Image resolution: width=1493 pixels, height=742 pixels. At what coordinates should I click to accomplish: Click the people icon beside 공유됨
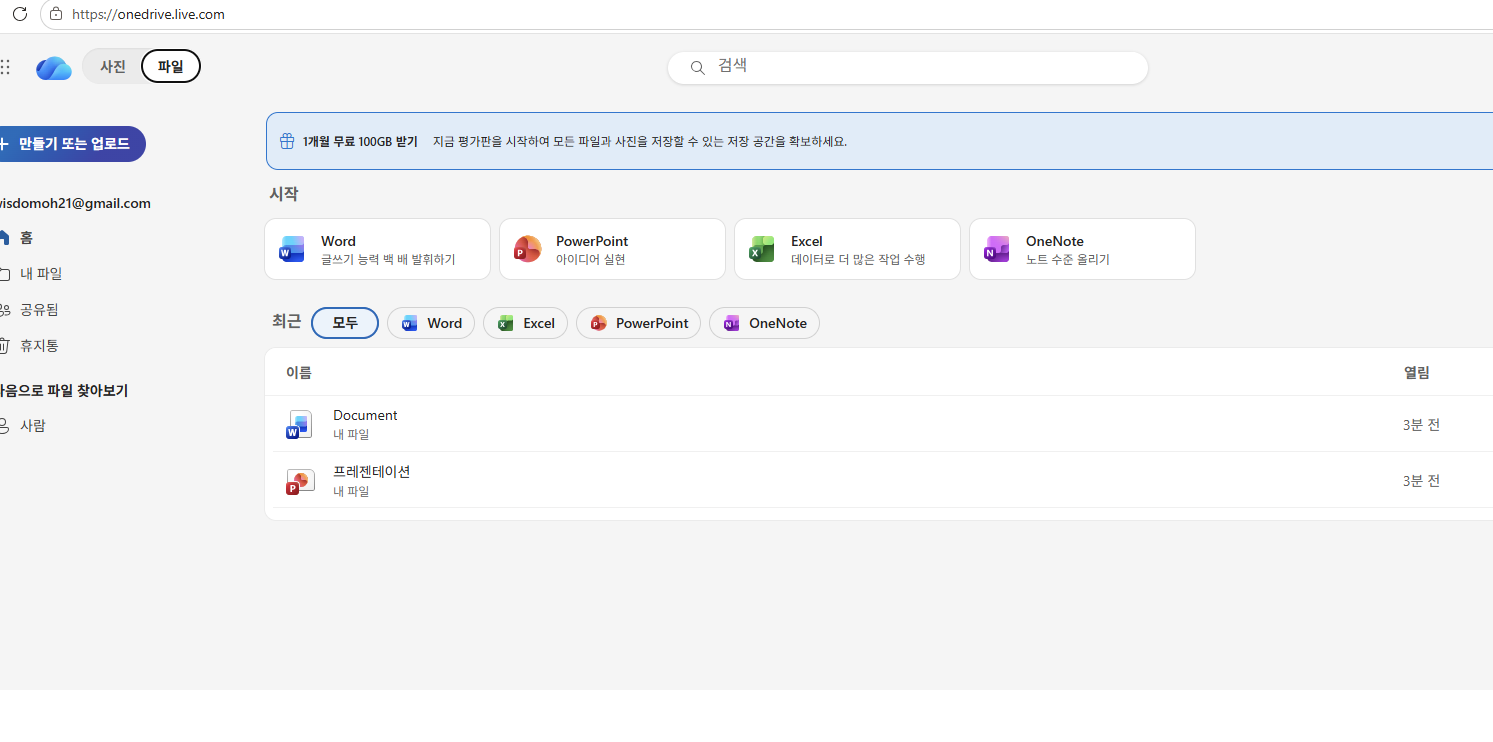click(x=4, y=310)
